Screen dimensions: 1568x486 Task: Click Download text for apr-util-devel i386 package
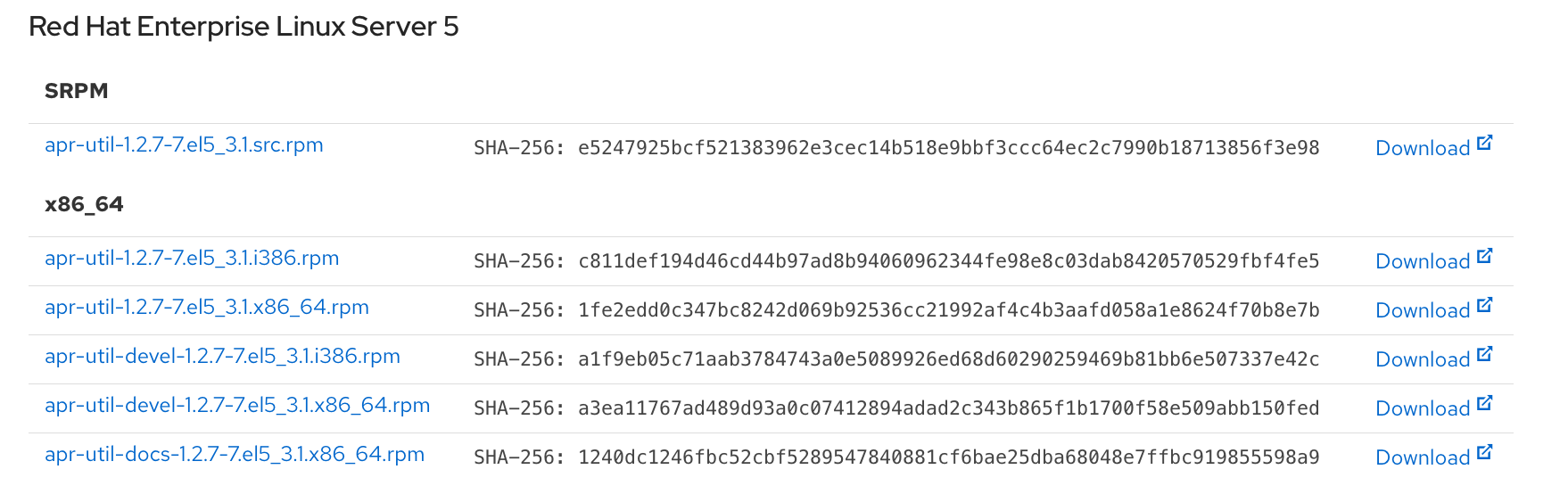(1422, 360)
